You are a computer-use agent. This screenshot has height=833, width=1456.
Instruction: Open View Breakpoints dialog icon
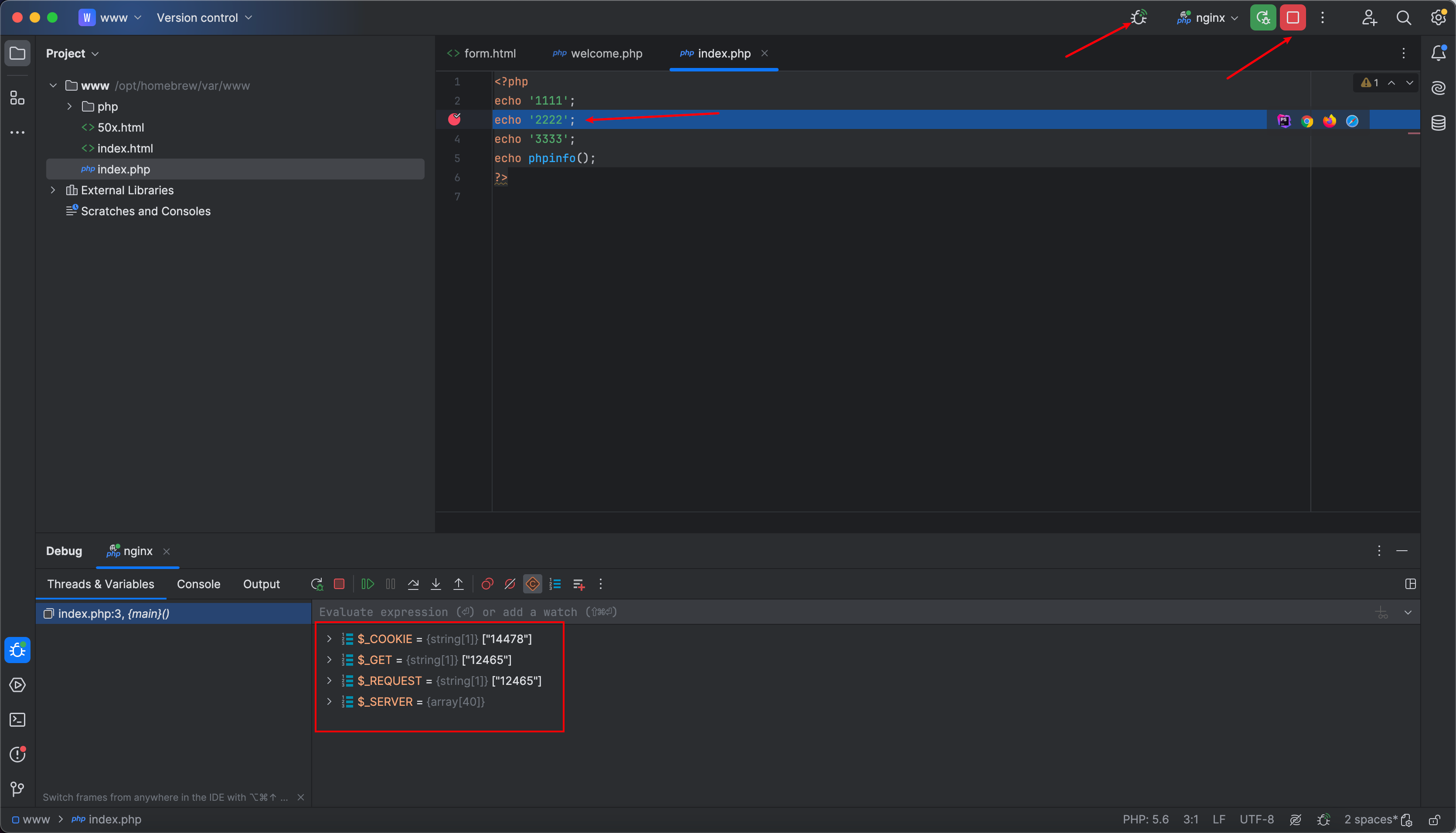487,584
